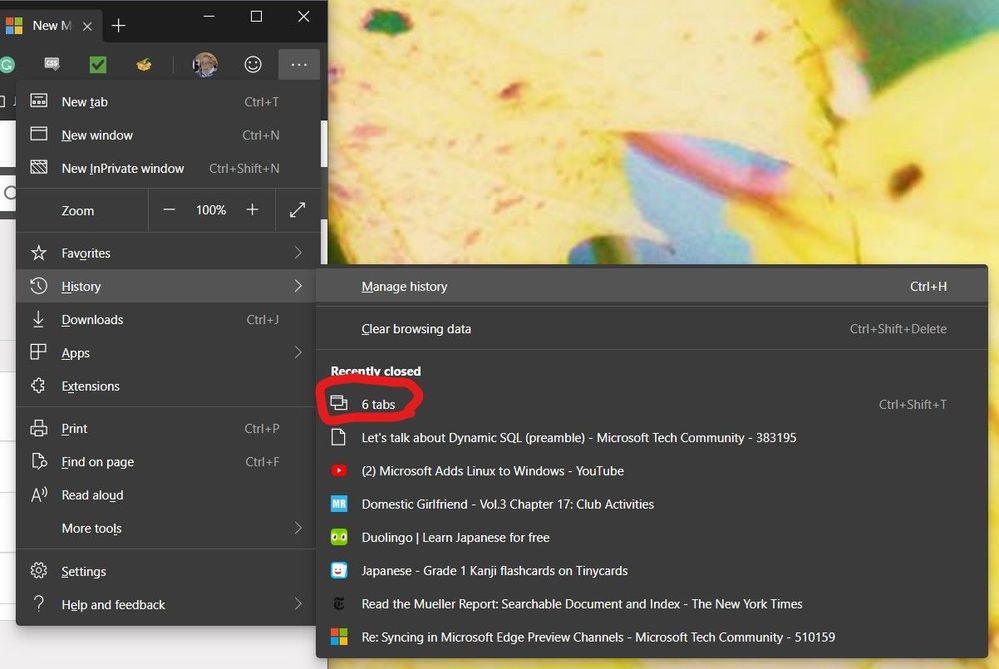This screenshot has height=669, width=999.
Task: Start Read aloud from the menu
Action: coord(168,495)
